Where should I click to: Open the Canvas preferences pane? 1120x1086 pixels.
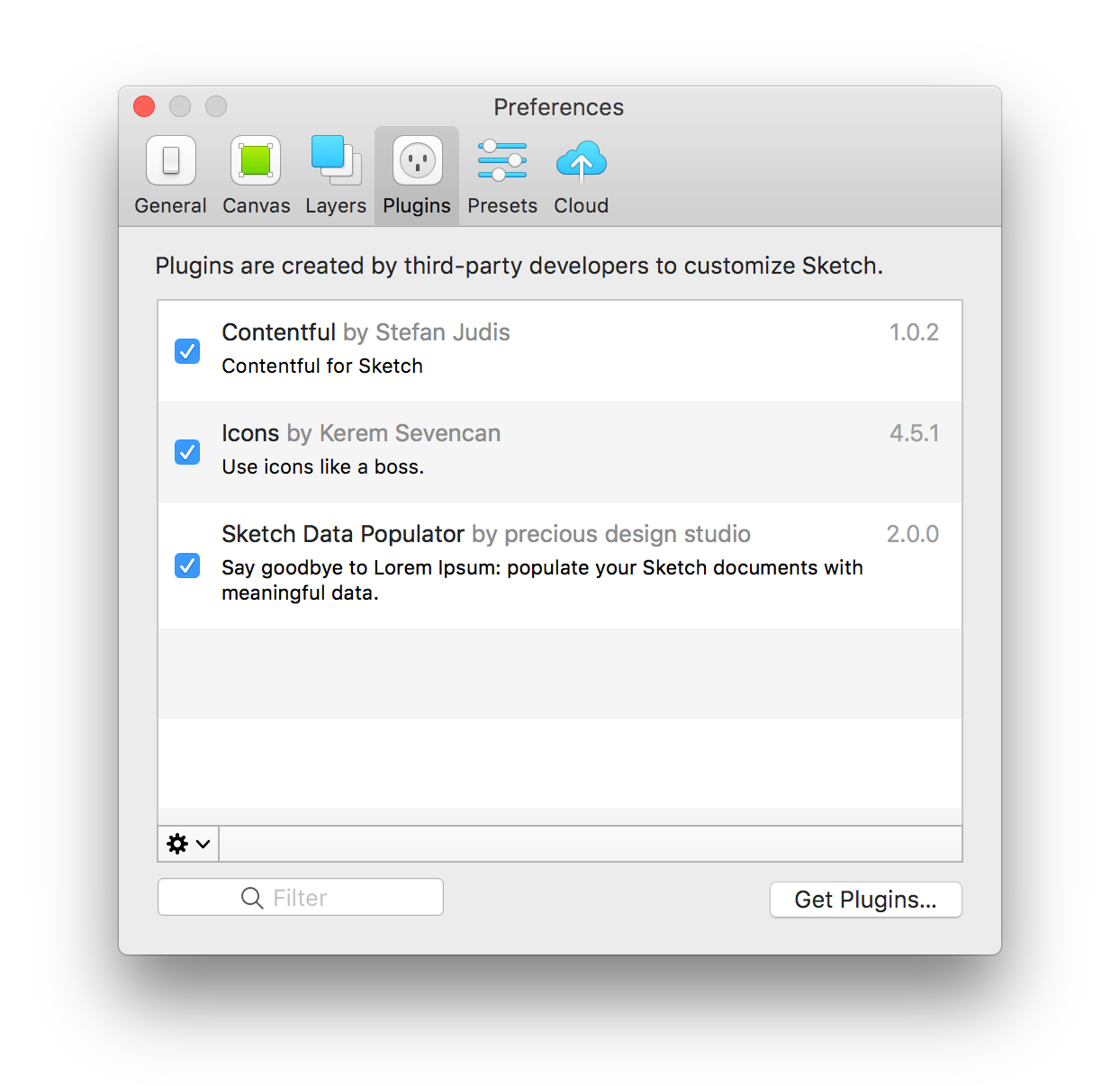pyautogui.click(x=256, y=176)
